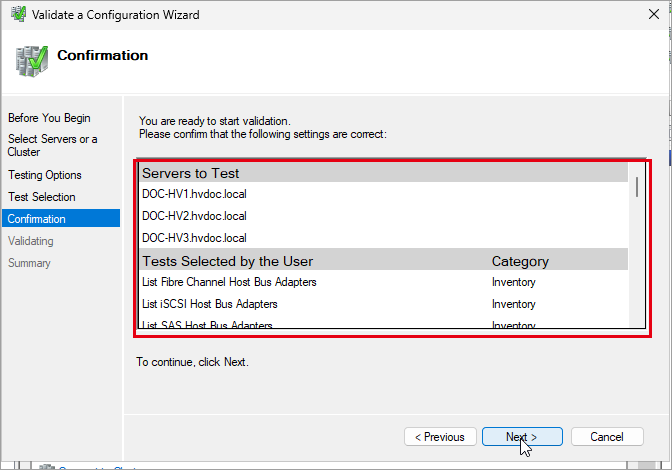The height and width of the screenshot is (470, 672).
Task: Click the Next button
Action: click(522, 437)
